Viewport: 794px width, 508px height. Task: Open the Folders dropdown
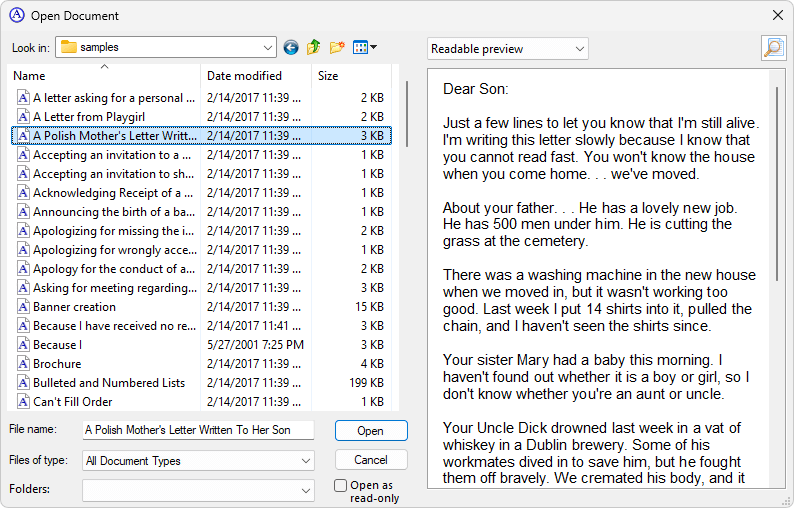[305, 491]
